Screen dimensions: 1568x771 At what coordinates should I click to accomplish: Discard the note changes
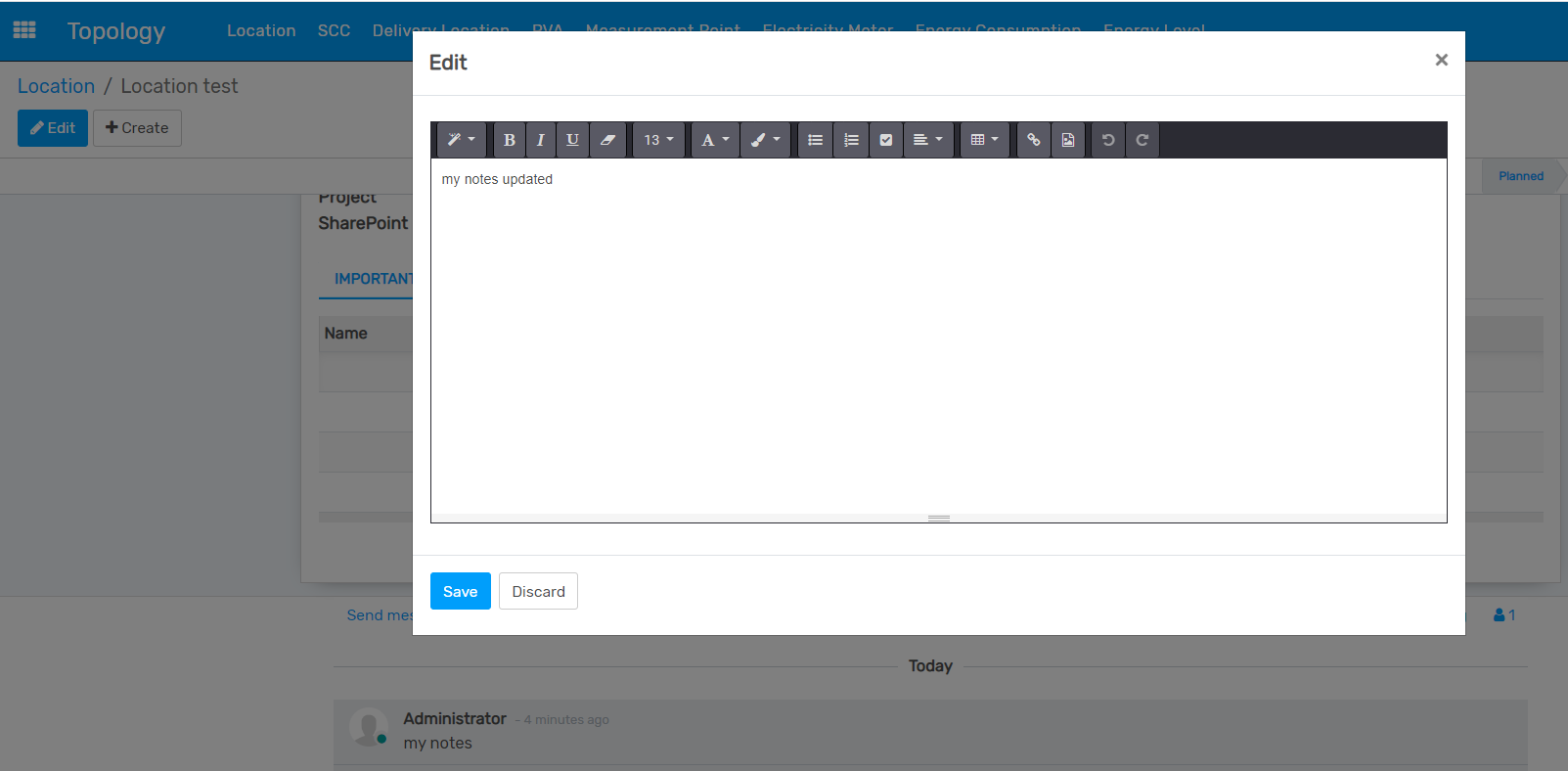pyautogui.click(x=538, y=591)
